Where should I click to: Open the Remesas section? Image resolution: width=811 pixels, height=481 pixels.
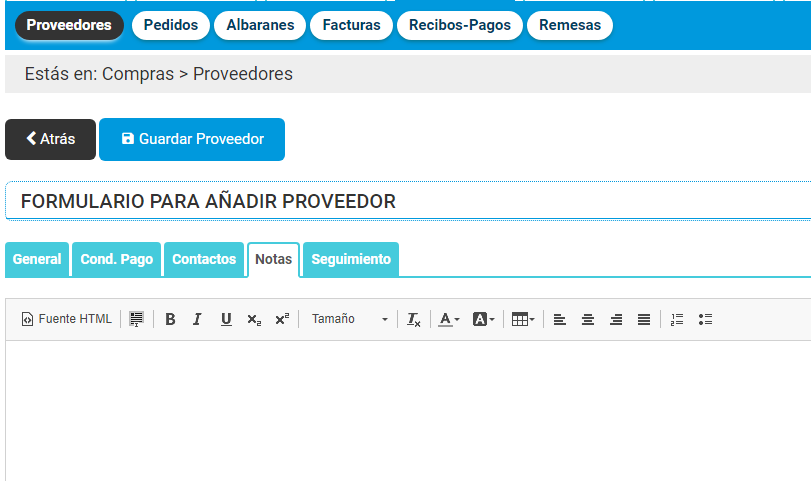[x=570, y=25]
